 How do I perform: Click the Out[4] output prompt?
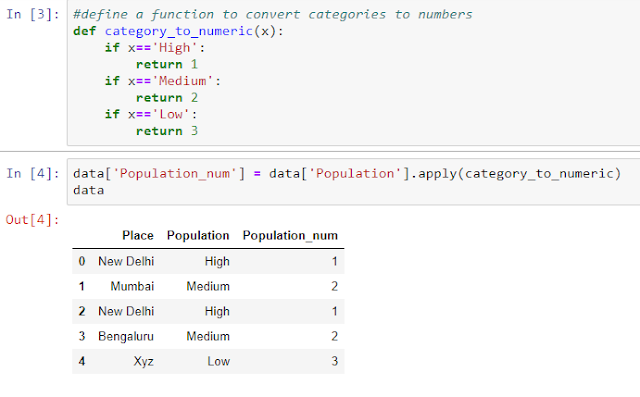click(32, 220)
